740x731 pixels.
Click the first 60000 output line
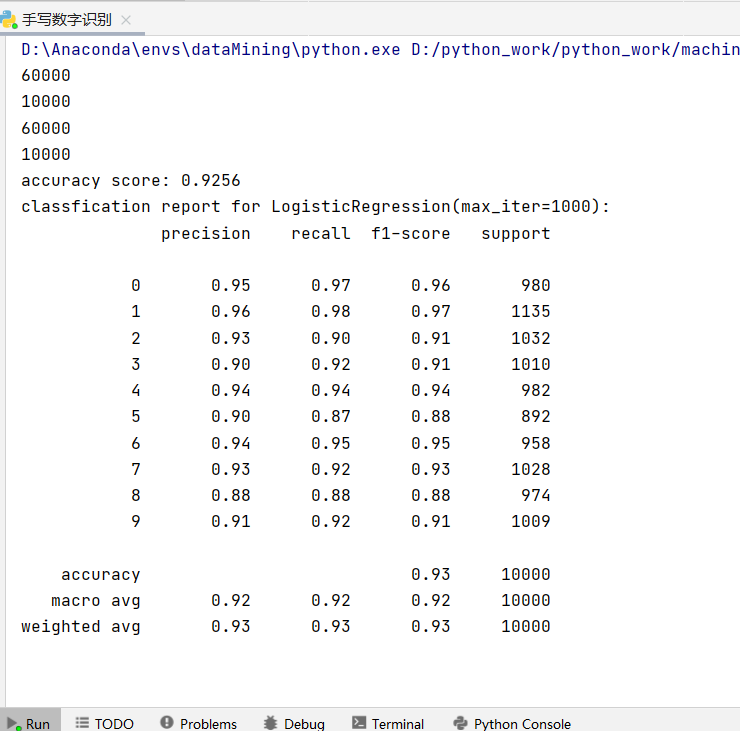[x=46, y=75]
